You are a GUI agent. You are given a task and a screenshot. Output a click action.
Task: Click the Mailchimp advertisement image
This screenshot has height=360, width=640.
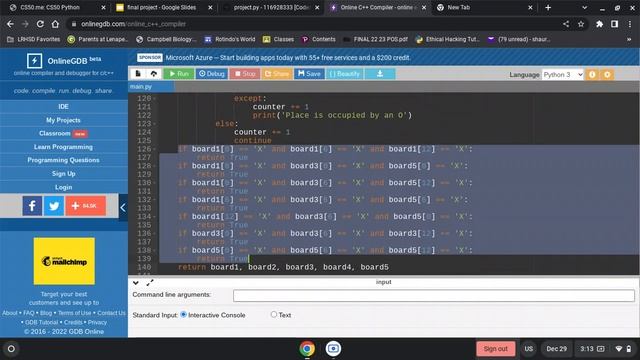tap(64, 261)
